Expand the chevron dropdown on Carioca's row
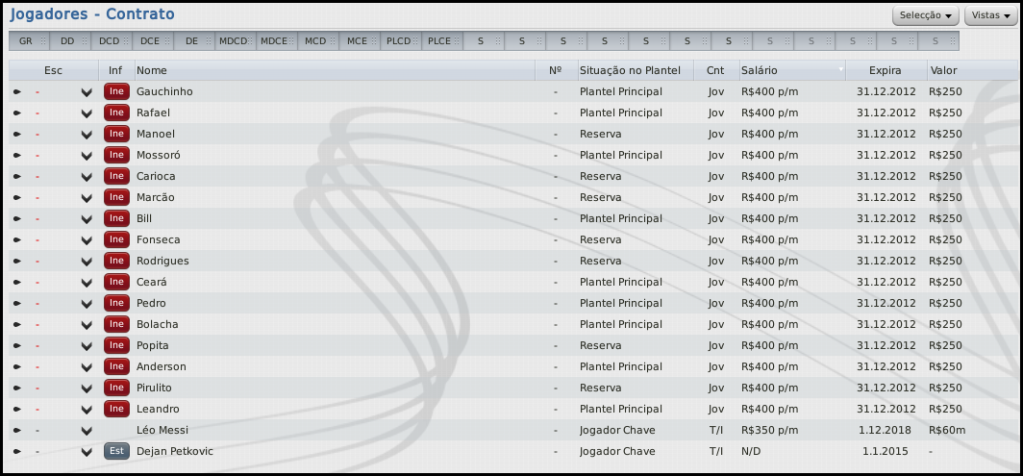The height and width of the screenshot is (476, 1023). pyautogui.click(x=87, y=177)
